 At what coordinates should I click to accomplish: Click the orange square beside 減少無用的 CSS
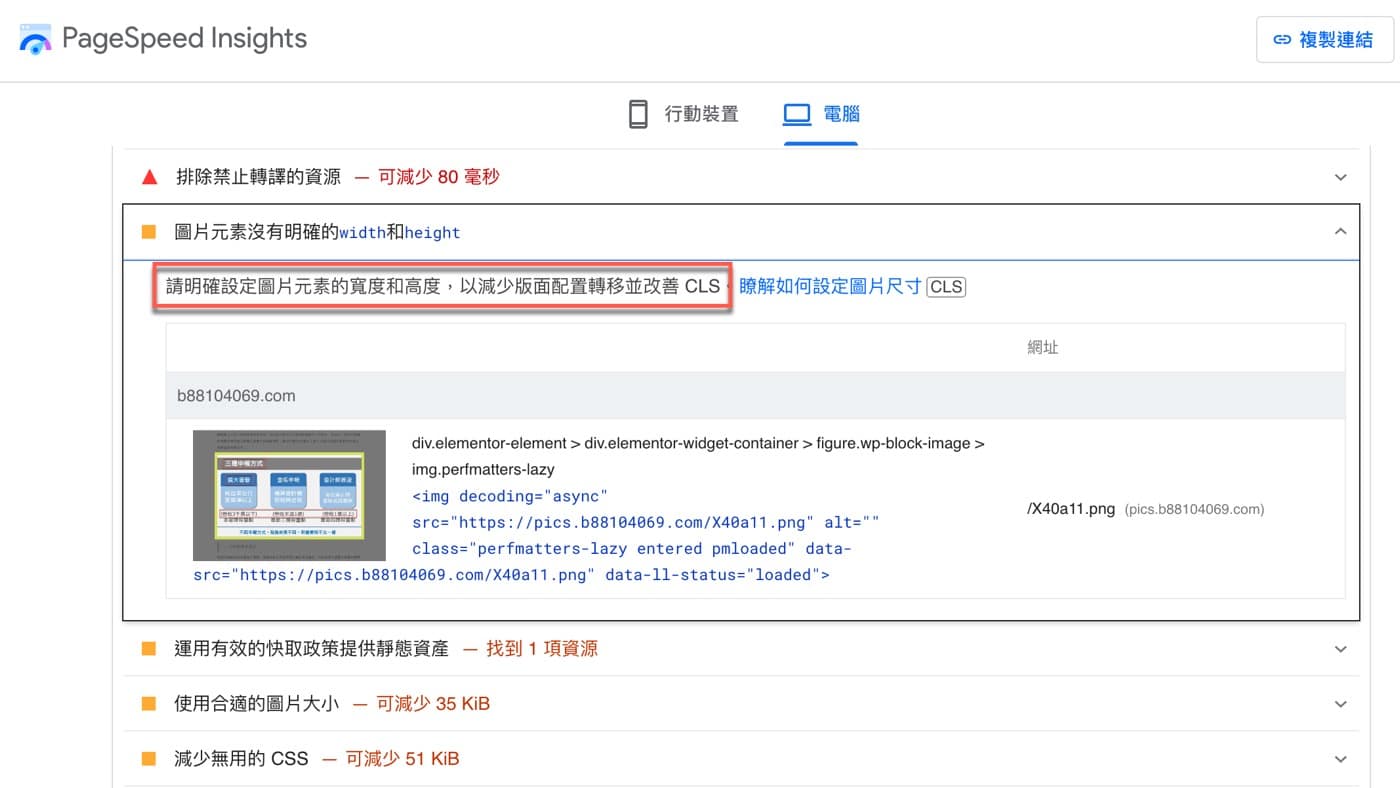click(149, 759)
